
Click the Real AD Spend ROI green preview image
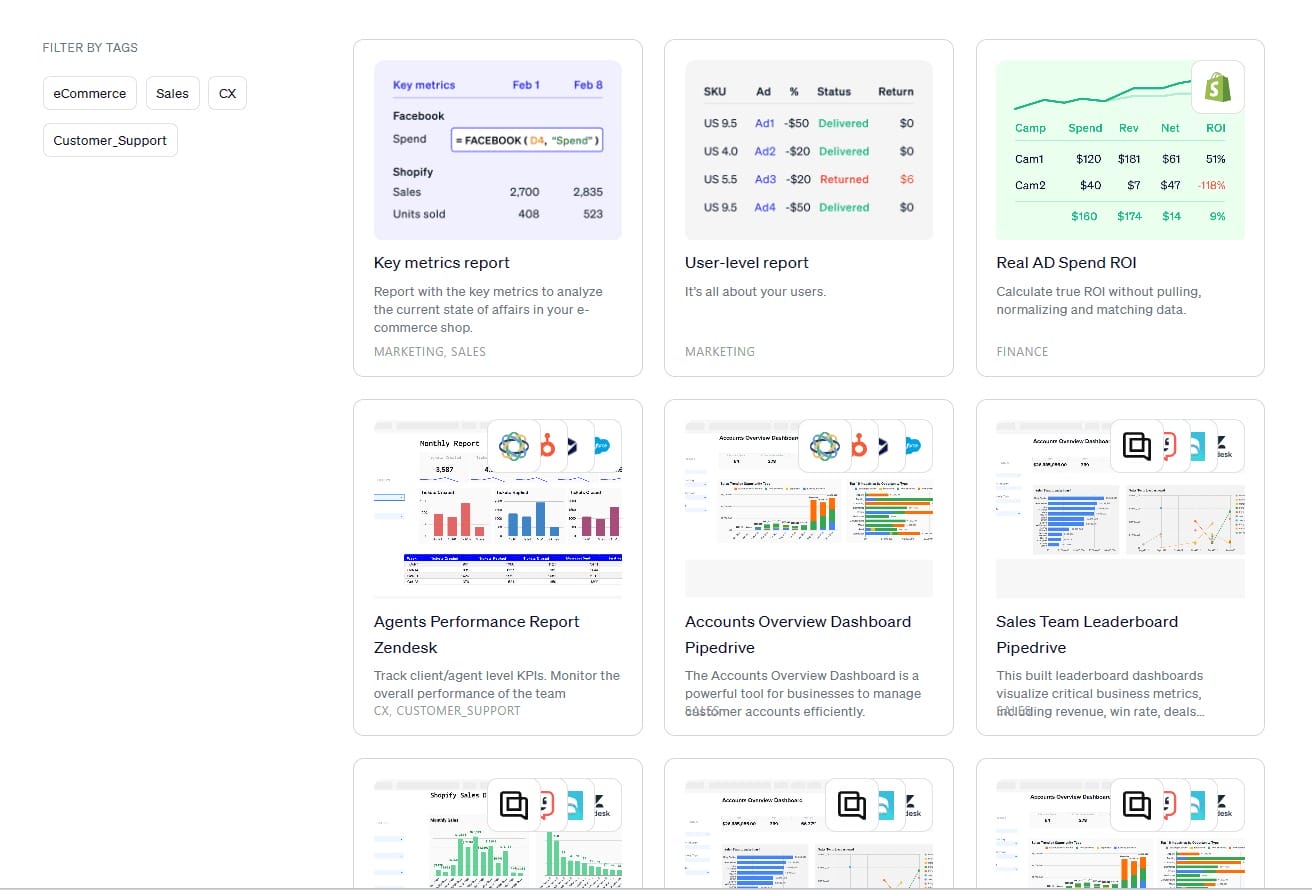[x=1120, y=150]
